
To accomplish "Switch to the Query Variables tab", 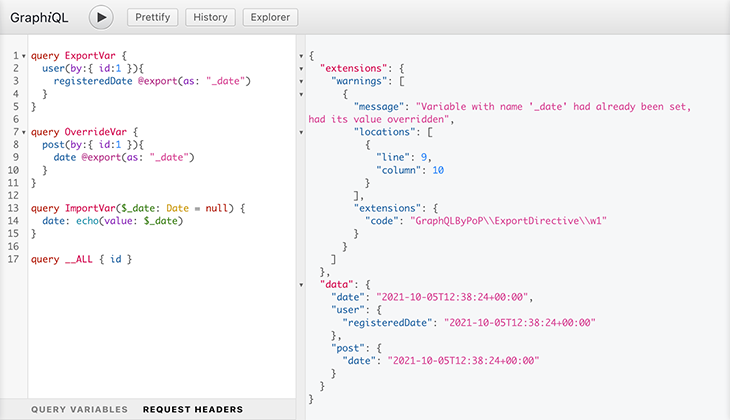I will coord(79,409).
